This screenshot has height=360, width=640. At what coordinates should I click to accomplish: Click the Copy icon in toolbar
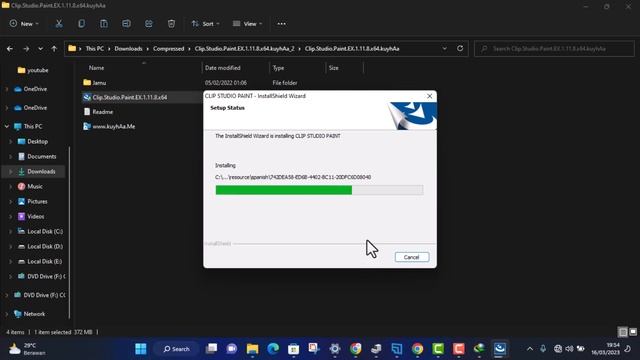pyautogui.click(x=82, y=24)
